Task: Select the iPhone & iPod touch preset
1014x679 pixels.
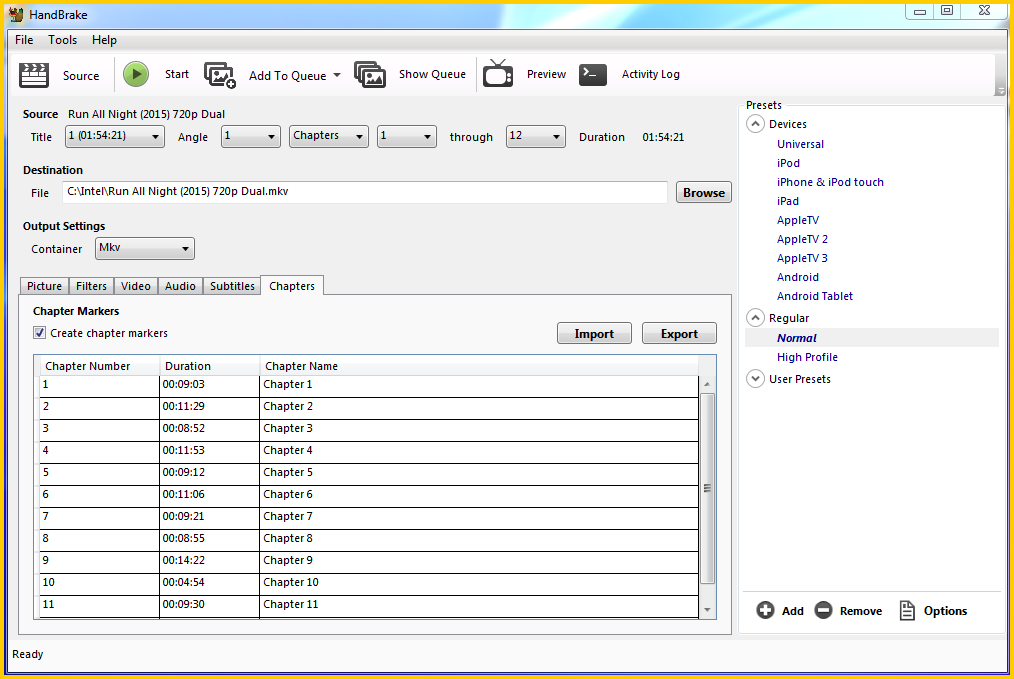Action: tap(830, 182)
